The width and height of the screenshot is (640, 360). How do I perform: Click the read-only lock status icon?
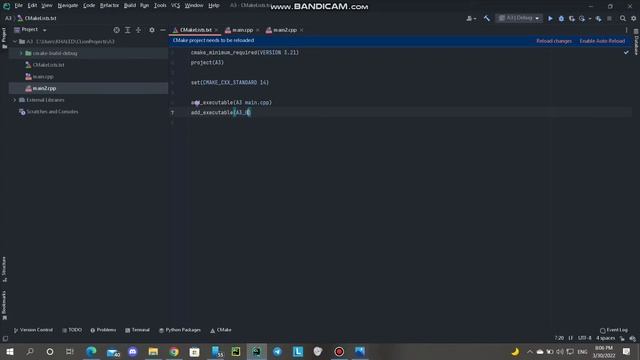pos(622,338)
